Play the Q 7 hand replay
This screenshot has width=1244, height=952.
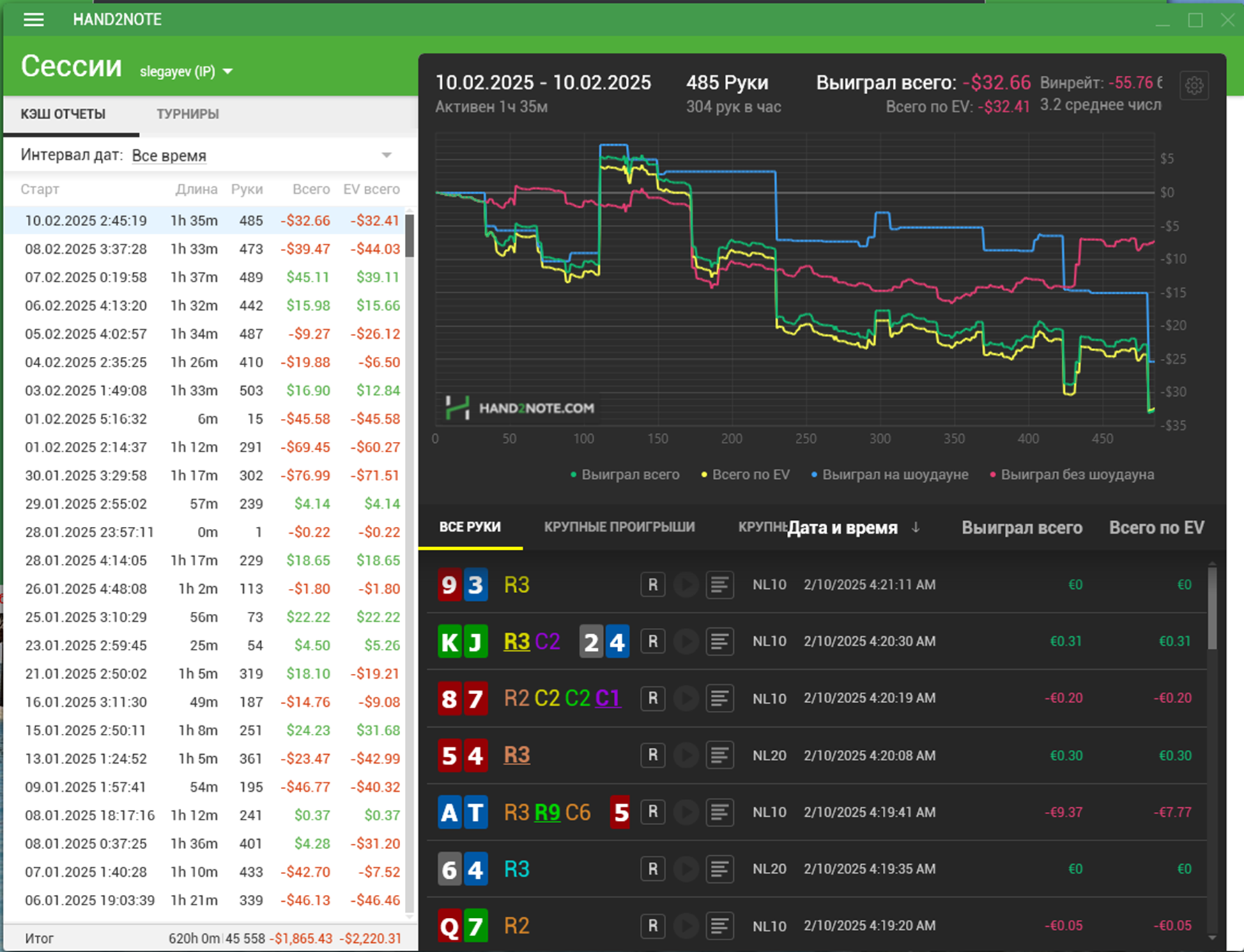click(x=686, y=926)
